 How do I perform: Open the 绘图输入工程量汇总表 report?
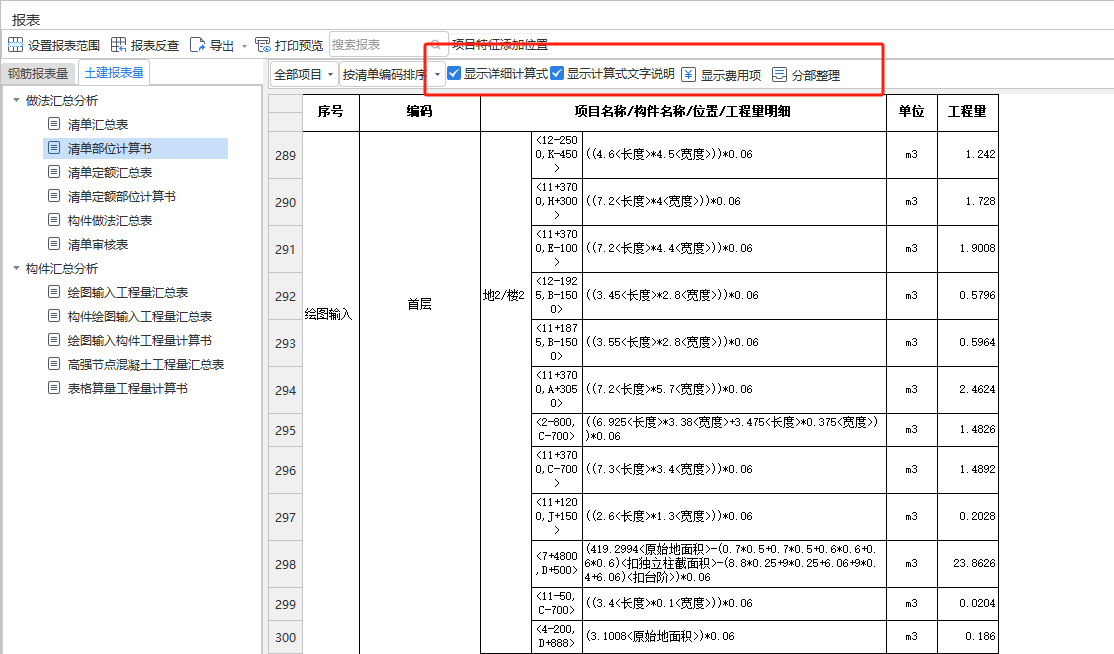[x=127, y=293]
